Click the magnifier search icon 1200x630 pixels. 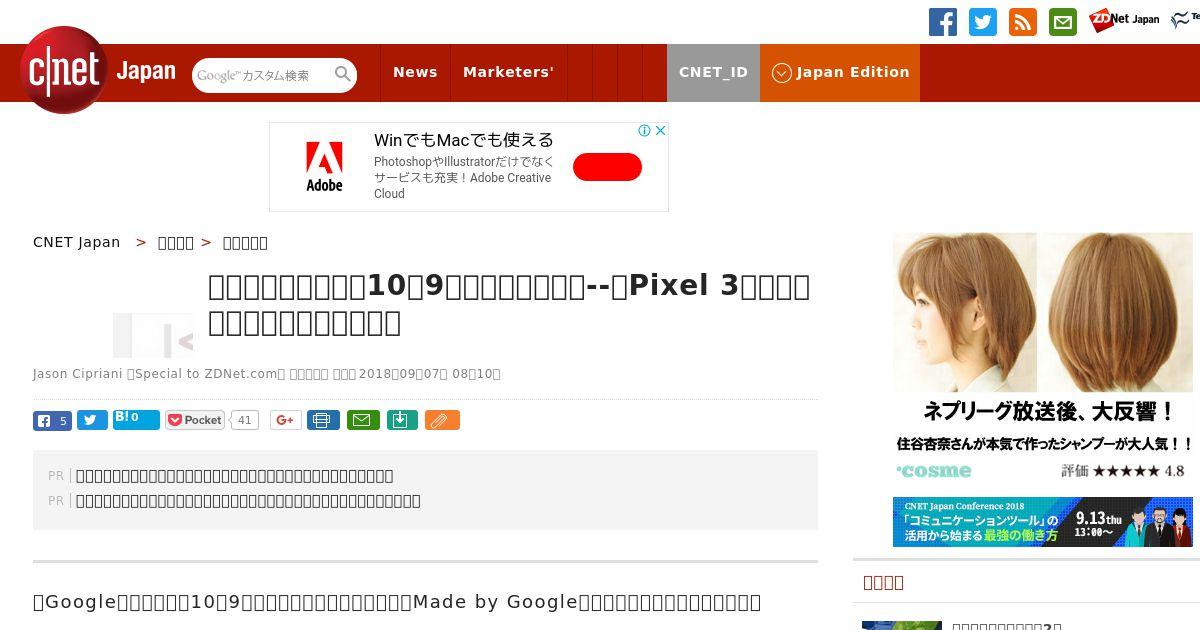[343, 74]
